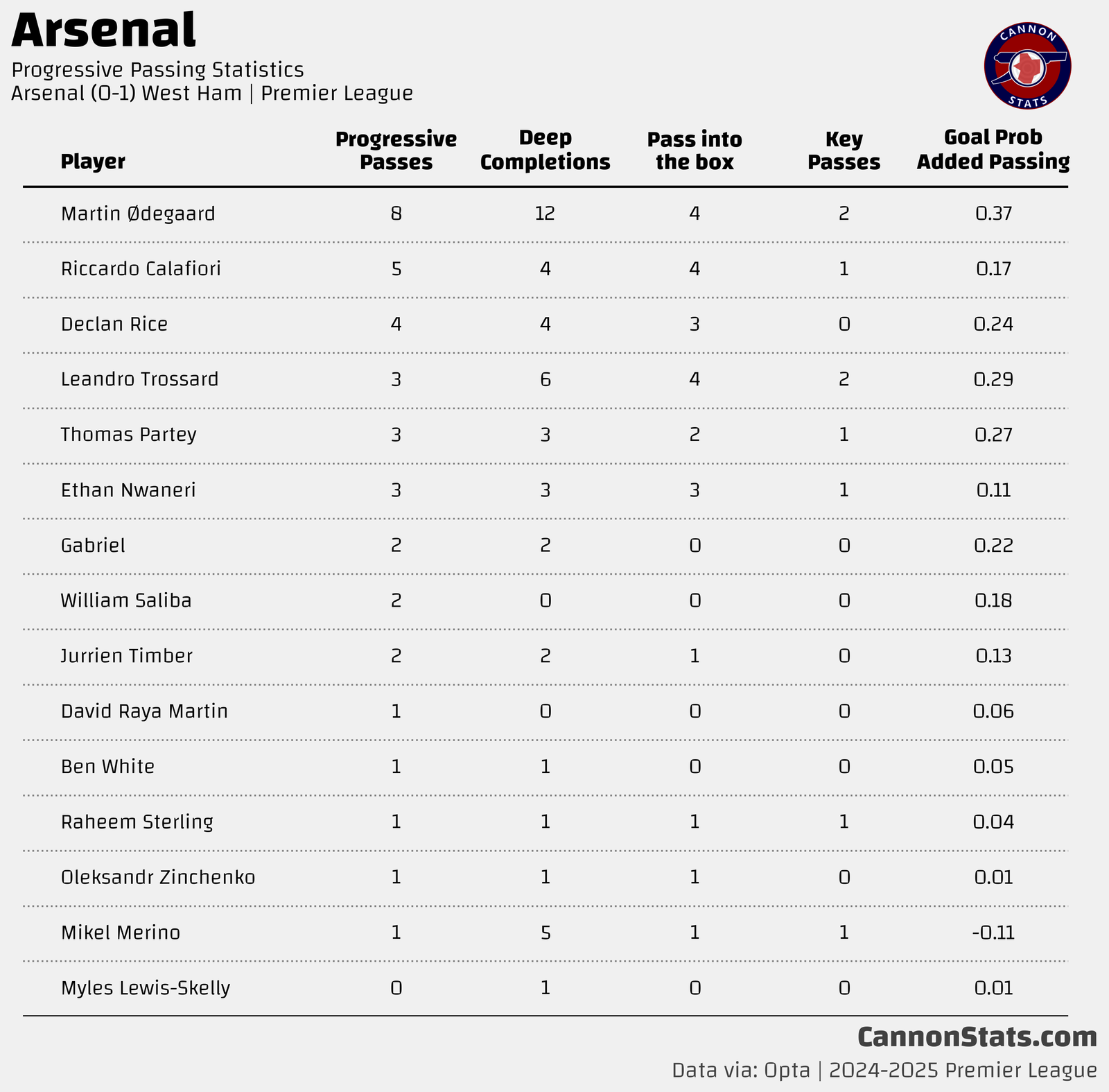
Task: Select Myles Lewis-Skelly player name
Action: (146, 988)
